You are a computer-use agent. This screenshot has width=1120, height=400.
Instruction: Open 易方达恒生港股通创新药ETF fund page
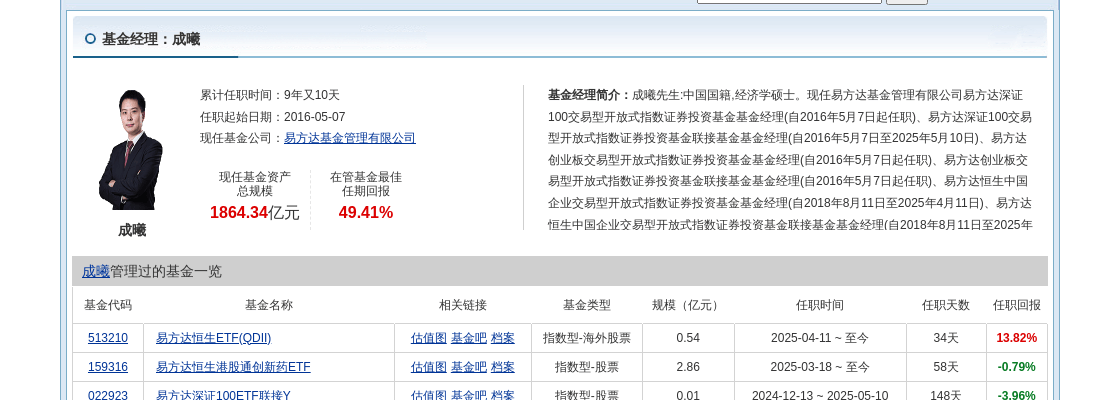233,367
